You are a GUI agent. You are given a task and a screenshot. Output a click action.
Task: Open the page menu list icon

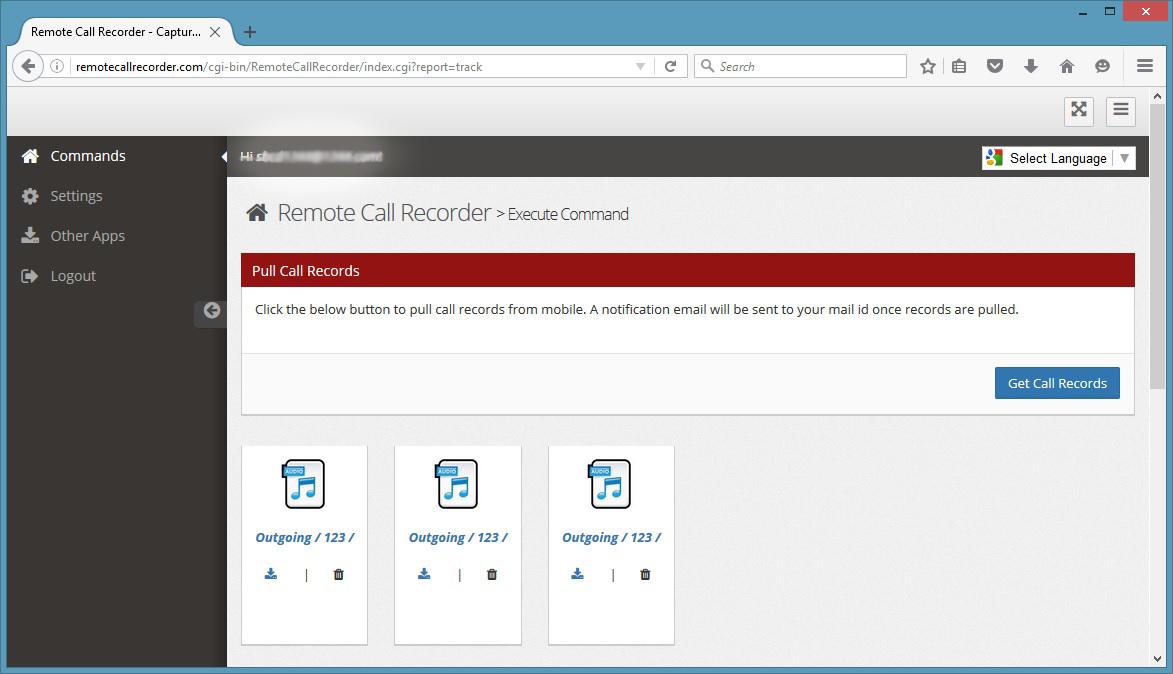1121,111
